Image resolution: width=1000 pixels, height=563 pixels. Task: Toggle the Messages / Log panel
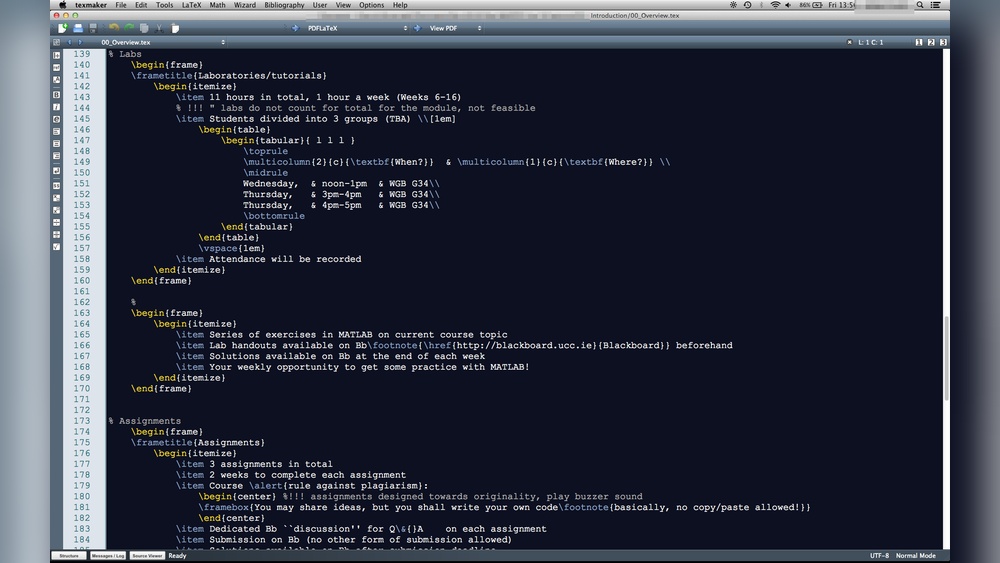107,555
